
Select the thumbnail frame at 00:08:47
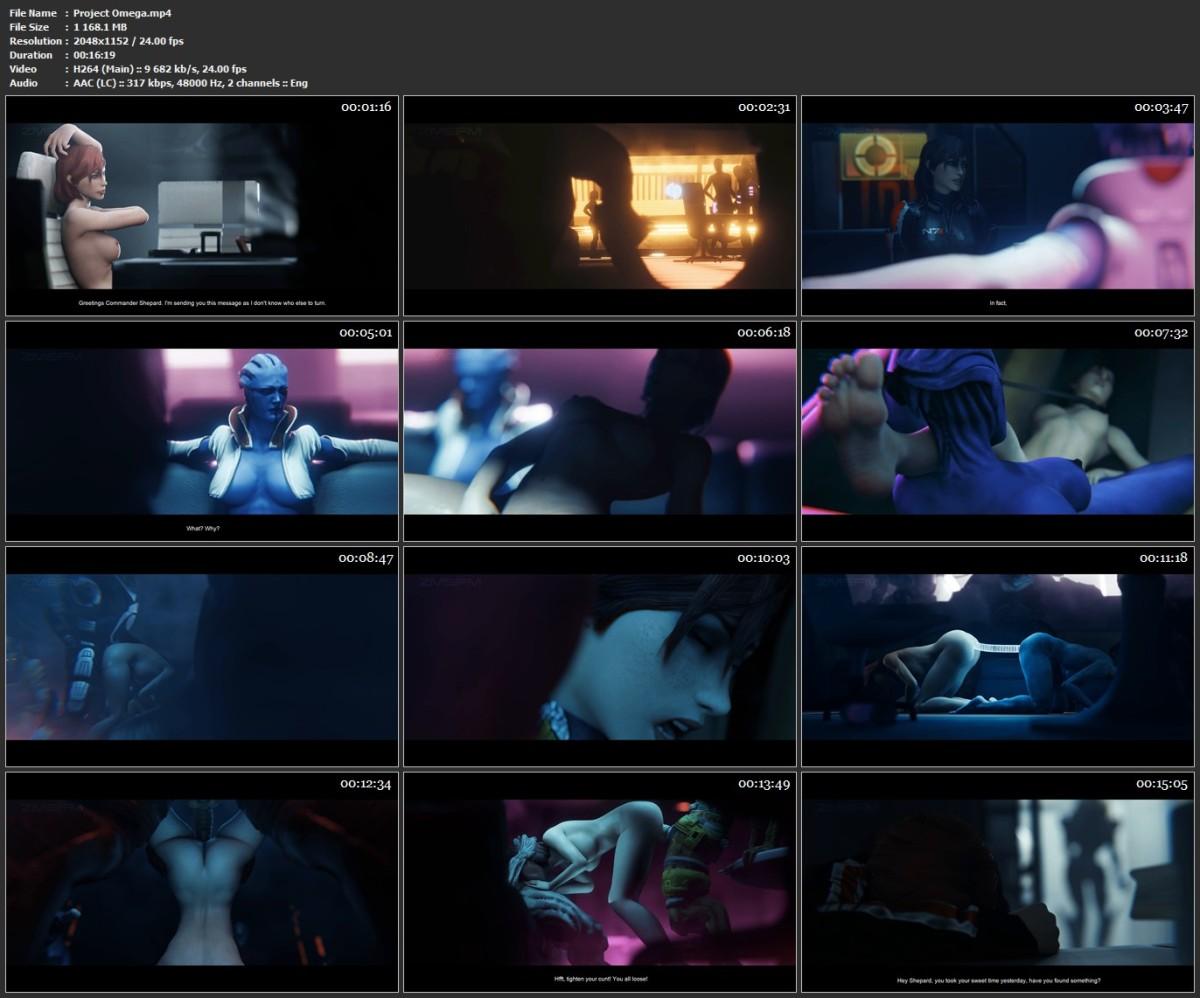tap(202, 657)
